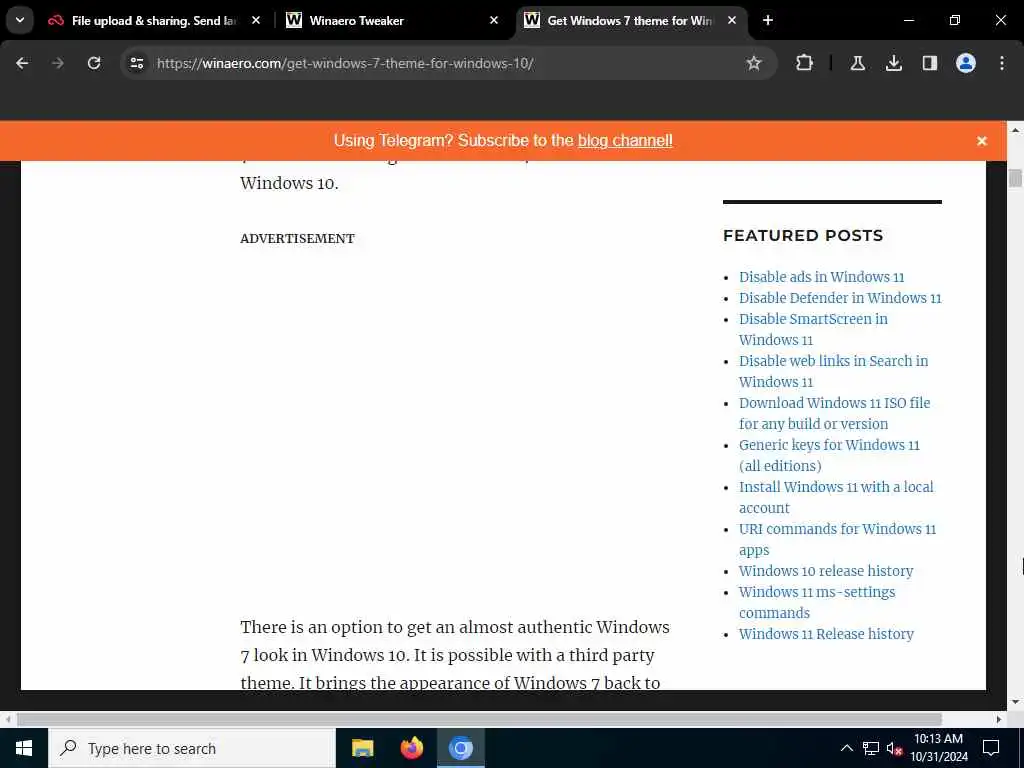This screenshot has width=1024, height=768.
Task: Close the File upload & sharing tab
Action: click(256, 20)
